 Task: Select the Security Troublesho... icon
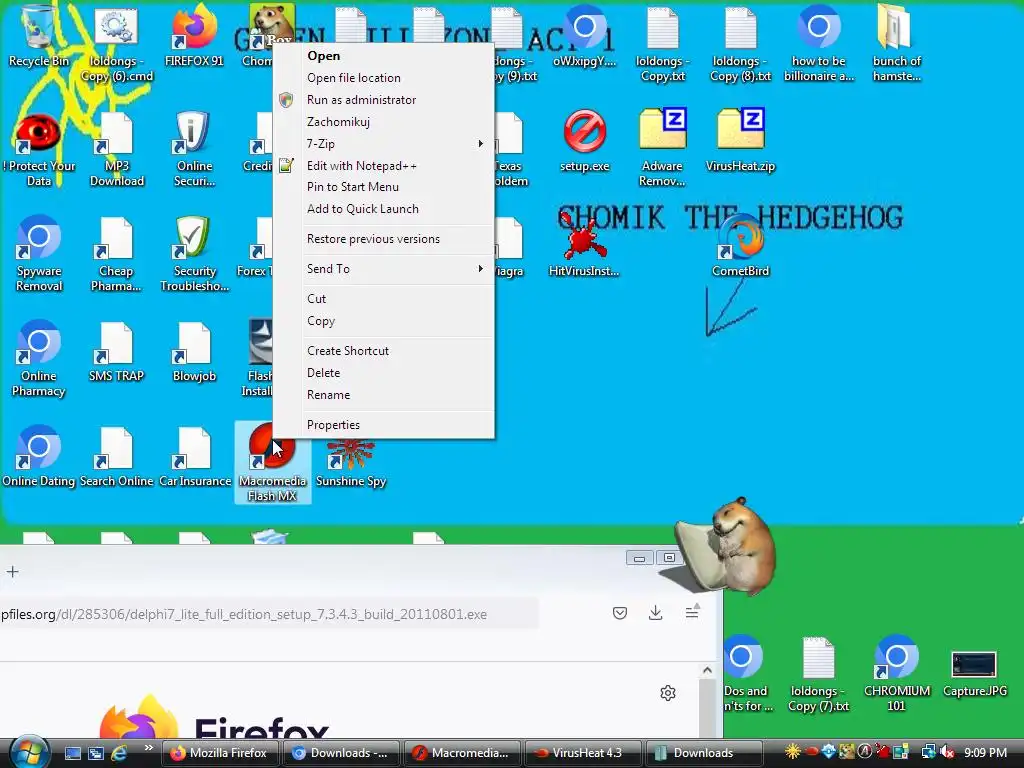[x=194, y=253]
